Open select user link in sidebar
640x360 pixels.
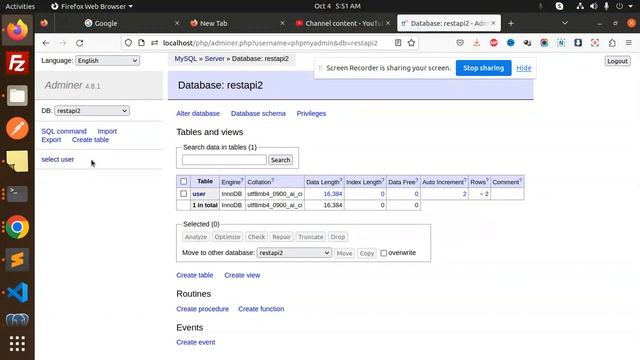pos(58,159)
